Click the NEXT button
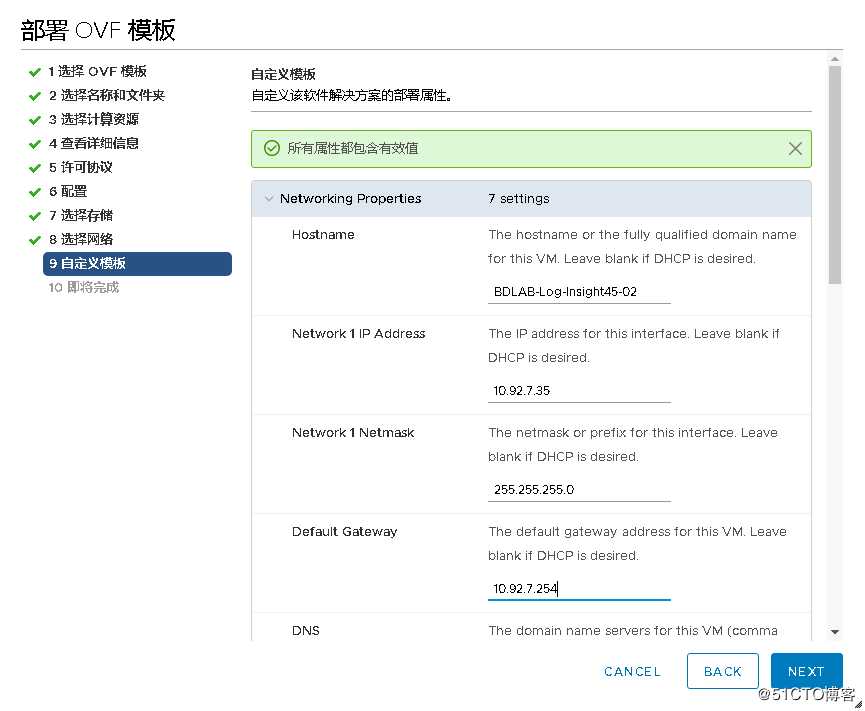This screenshot has width=865, height=711. point(806,671)
